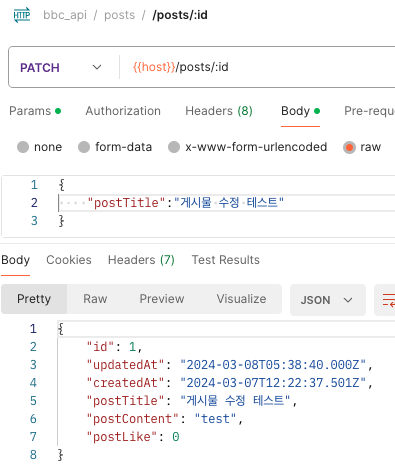This screenshot has width=395, height=471.
Task: Open the request Headers (8) tab
Action: coord(219,111)
